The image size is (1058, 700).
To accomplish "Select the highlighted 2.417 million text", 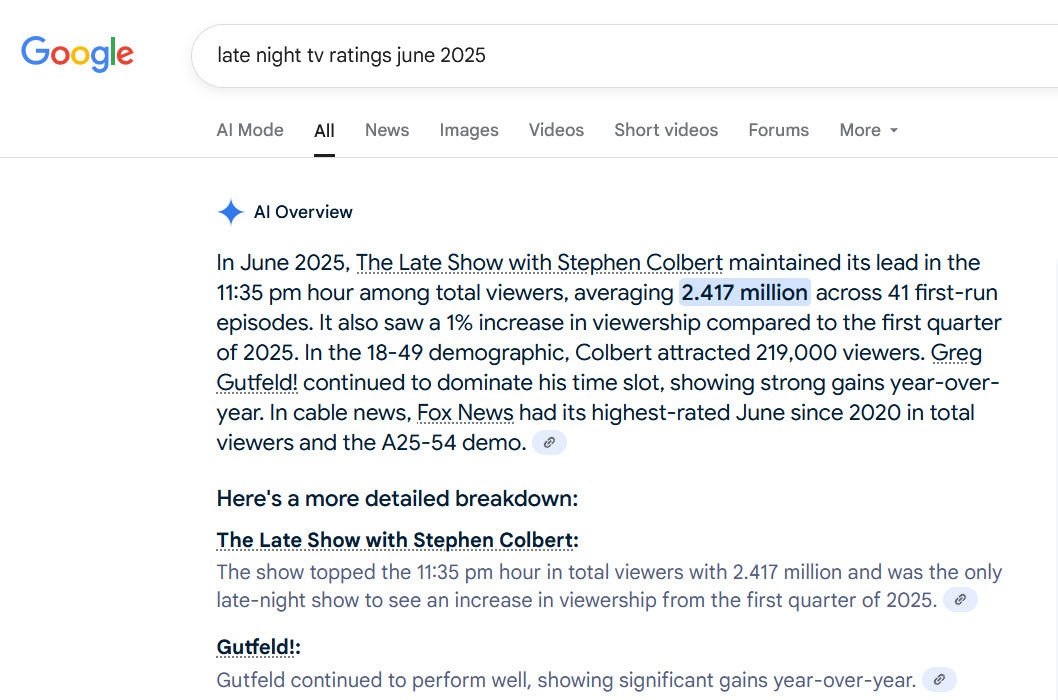I will point(744,292).
